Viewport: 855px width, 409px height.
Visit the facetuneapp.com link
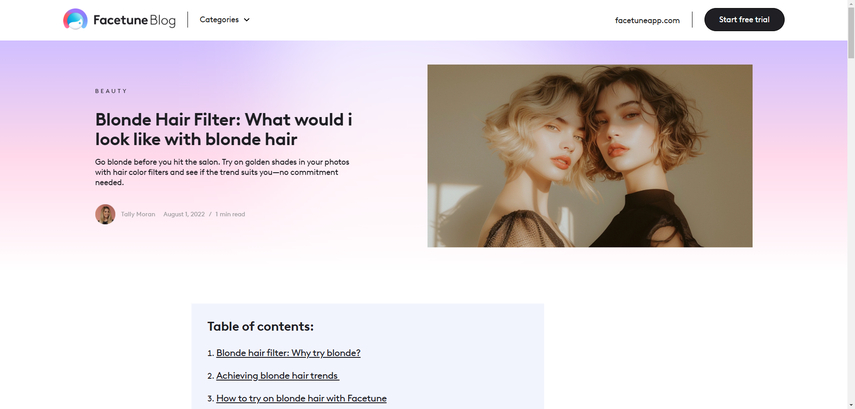click(x=647, y=20)
